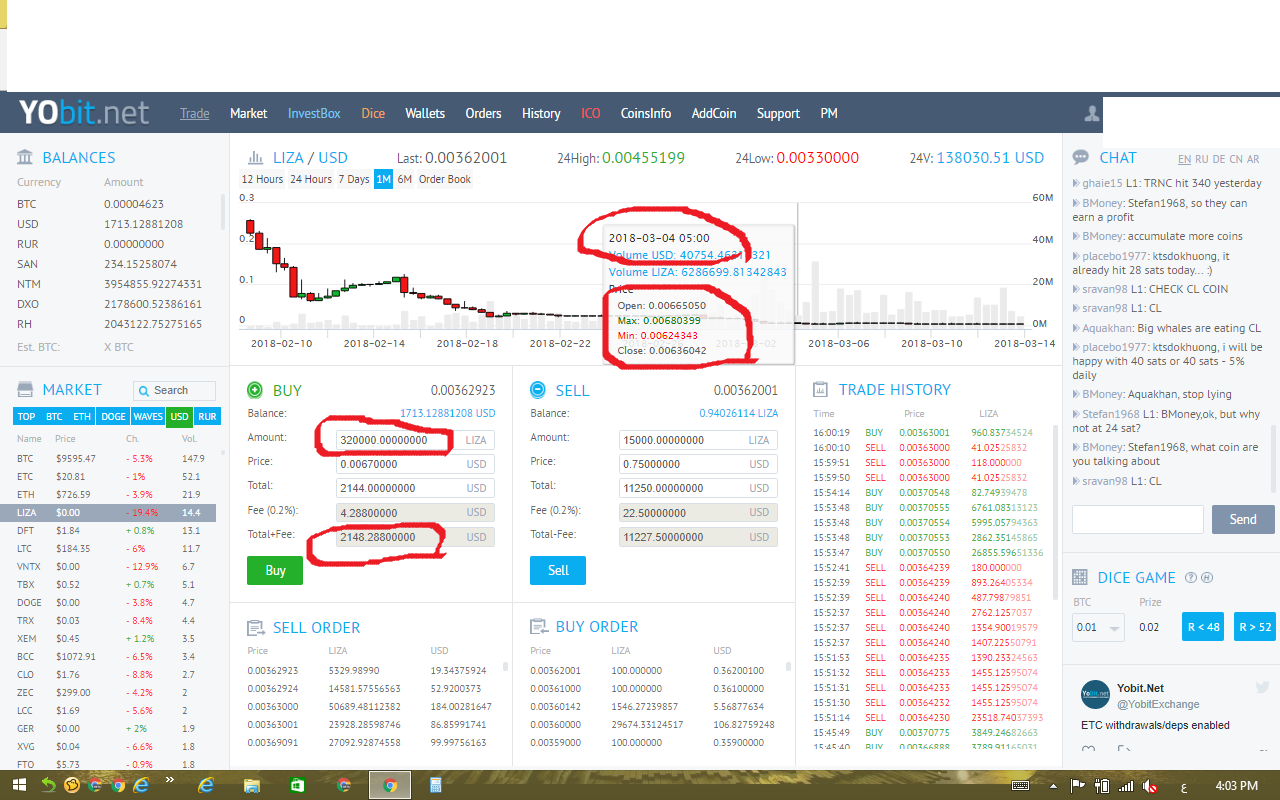The height and width of the screenshot is (800, 1280).
Task: Send the chat message
Action: pos(1243,519)
